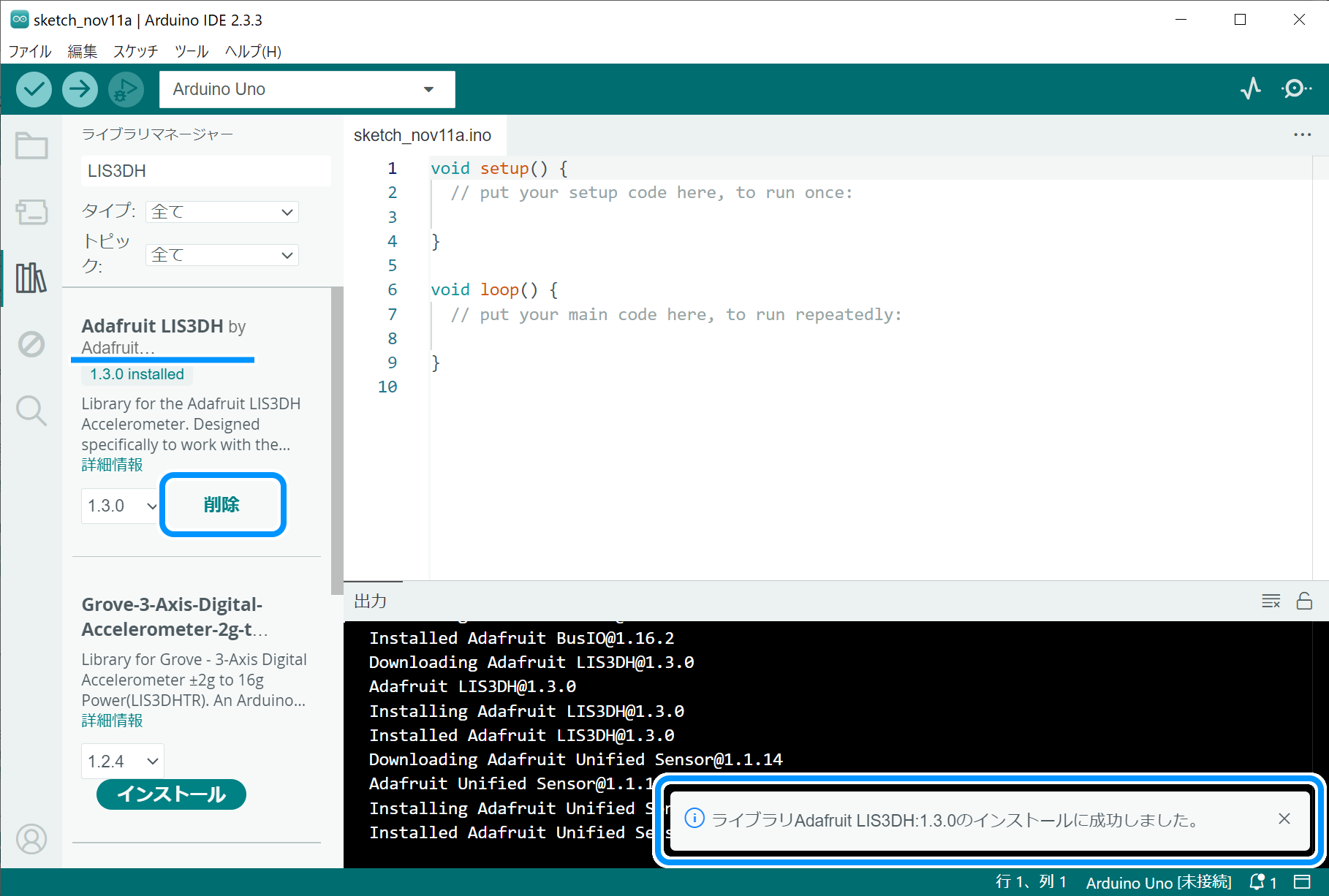Toggle the output scroll lock
The width and height of the screenshot is (1329, 896).
pos(1304,601)
